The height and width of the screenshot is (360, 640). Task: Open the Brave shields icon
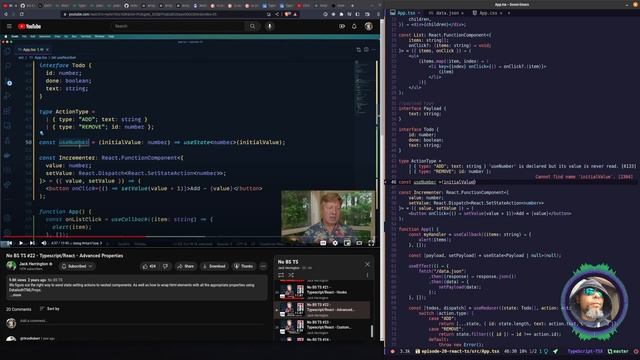pos(287,14)
